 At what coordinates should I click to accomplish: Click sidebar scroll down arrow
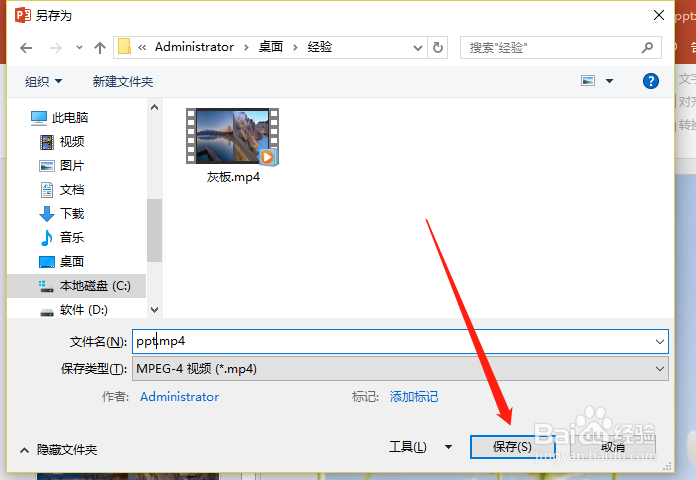(154, 309)
